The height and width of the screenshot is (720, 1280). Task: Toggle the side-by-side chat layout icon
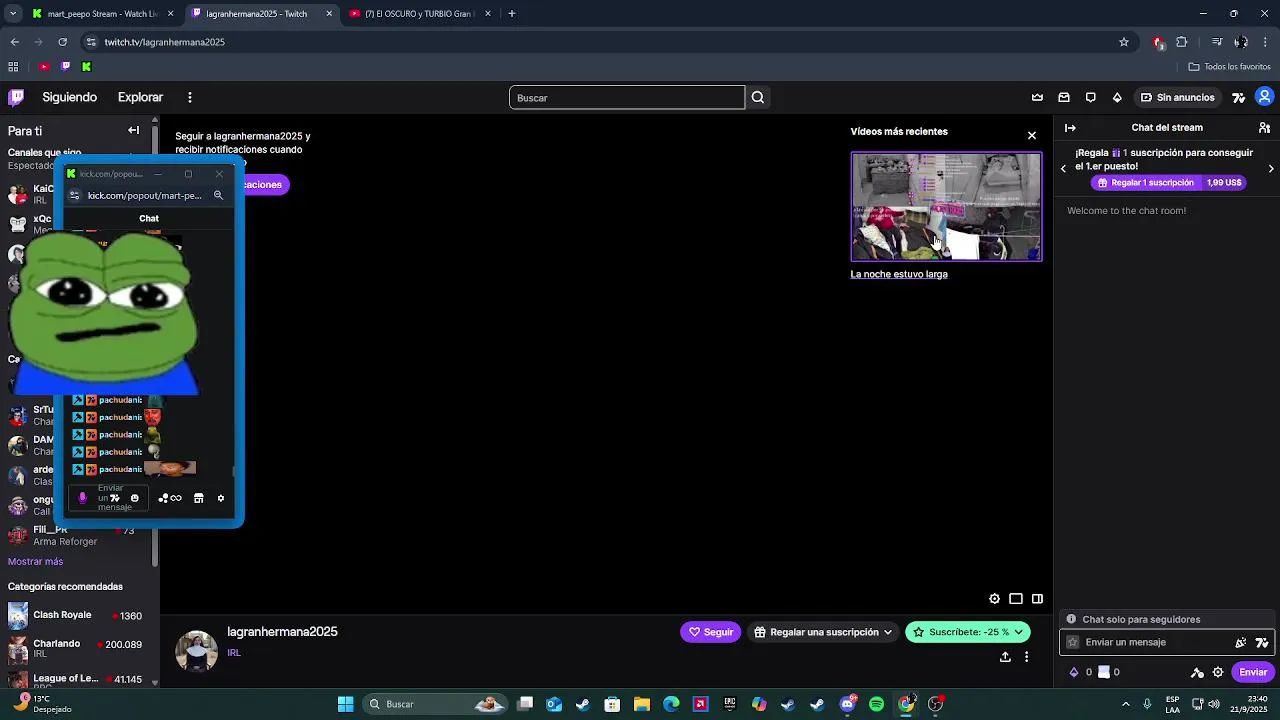click(x=1037, y=599)
